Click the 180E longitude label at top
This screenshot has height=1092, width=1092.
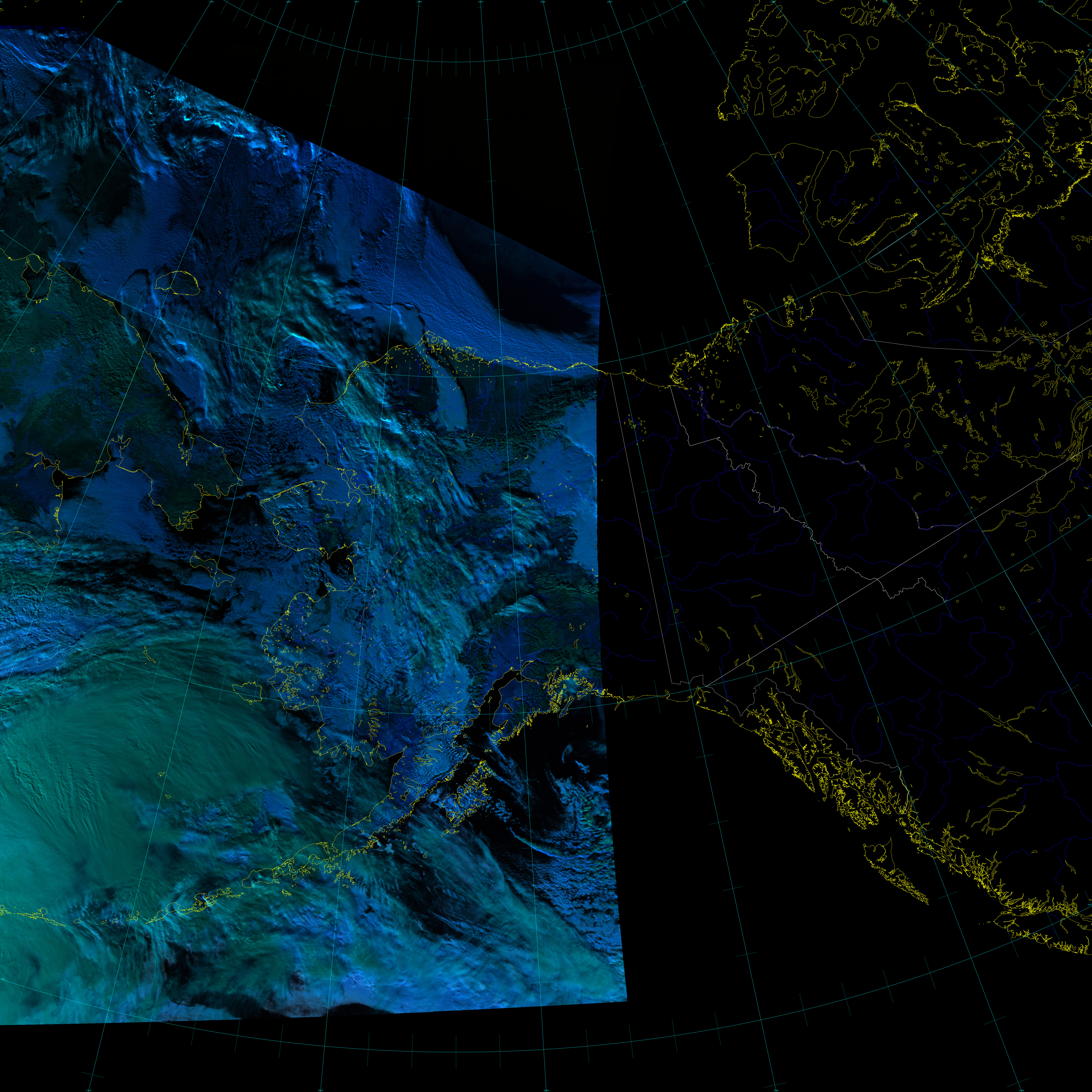(288, 2)
